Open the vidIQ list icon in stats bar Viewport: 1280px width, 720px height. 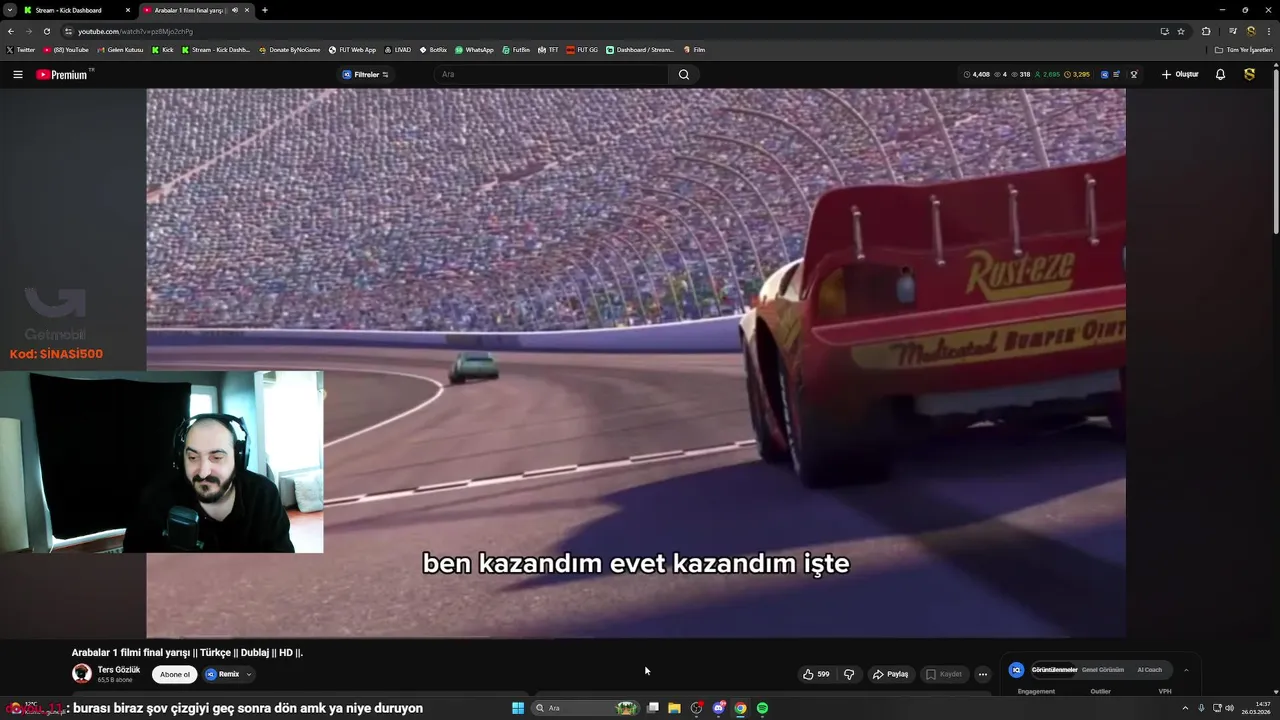(x=1117, y=74)
